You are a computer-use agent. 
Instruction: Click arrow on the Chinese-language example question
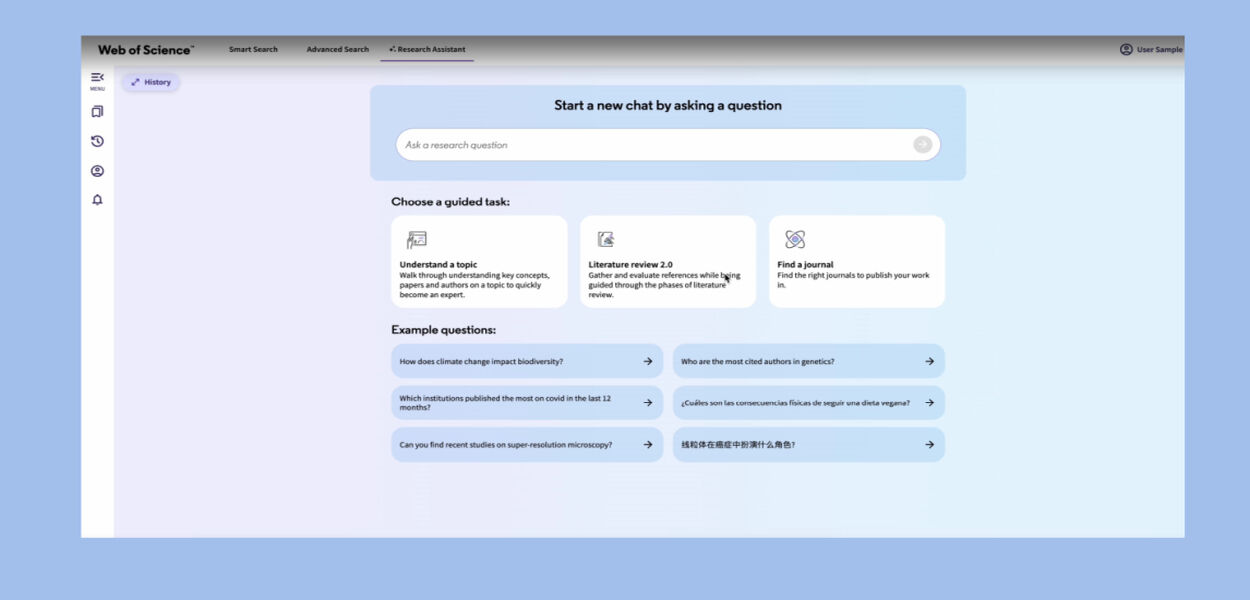pos(929,445)
